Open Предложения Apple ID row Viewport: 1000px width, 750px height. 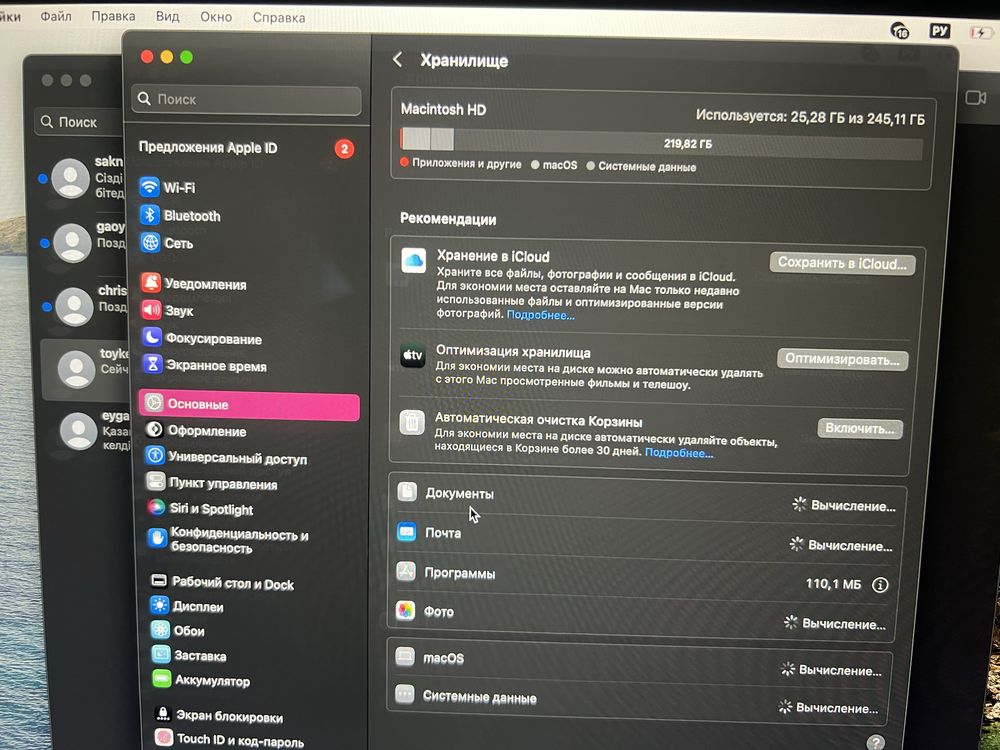click(x=247, y=148)
